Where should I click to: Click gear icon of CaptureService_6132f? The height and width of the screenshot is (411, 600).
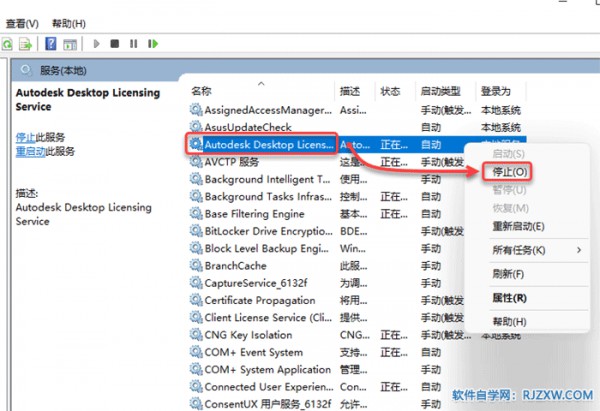click(196, 283)
